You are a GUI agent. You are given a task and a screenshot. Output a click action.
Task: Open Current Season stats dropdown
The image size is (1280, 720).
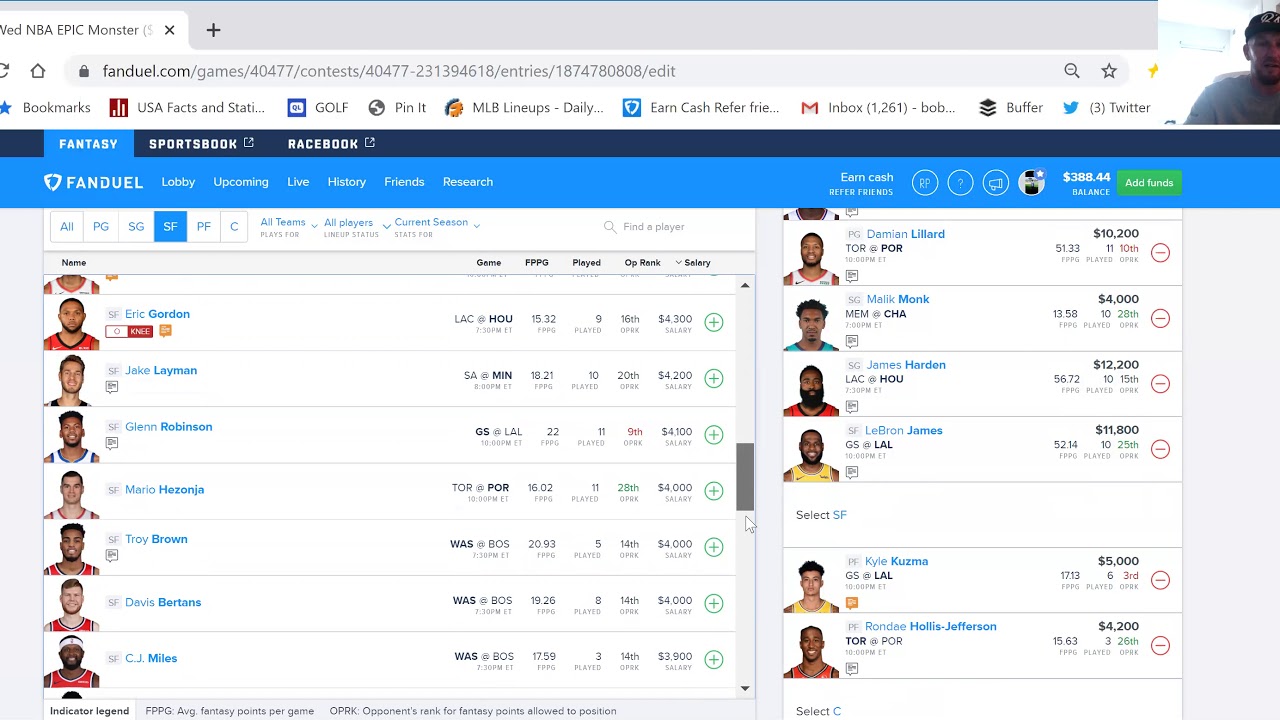(437, 227)
